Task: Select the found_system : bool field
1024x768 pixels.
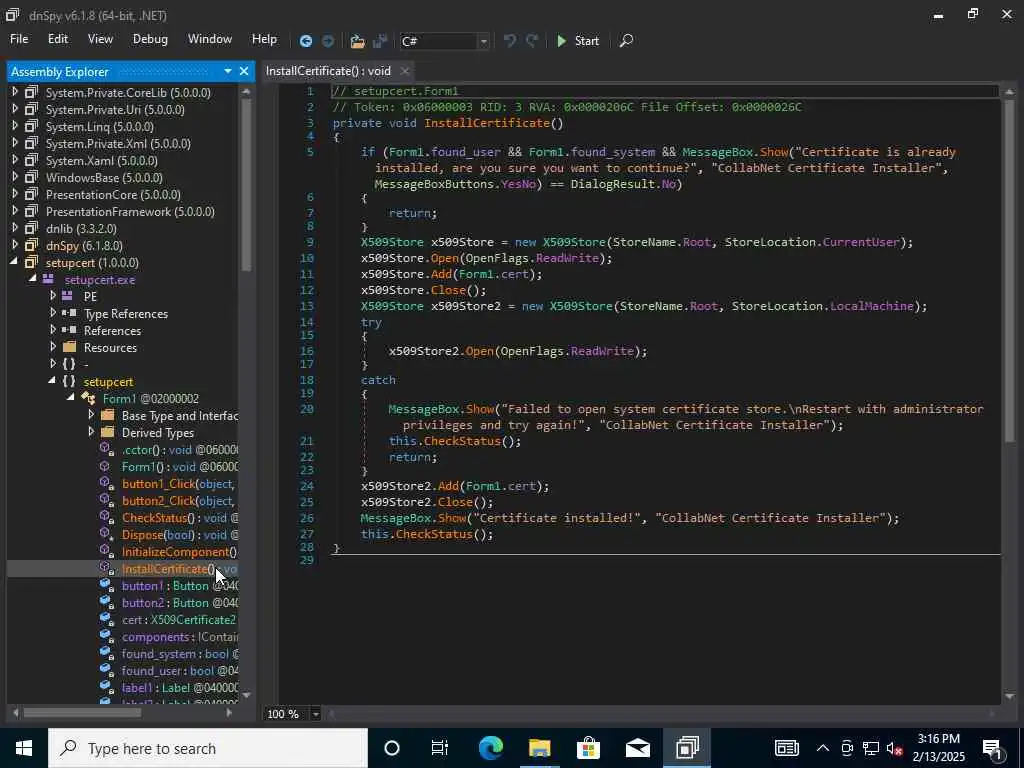Action: 180,654
